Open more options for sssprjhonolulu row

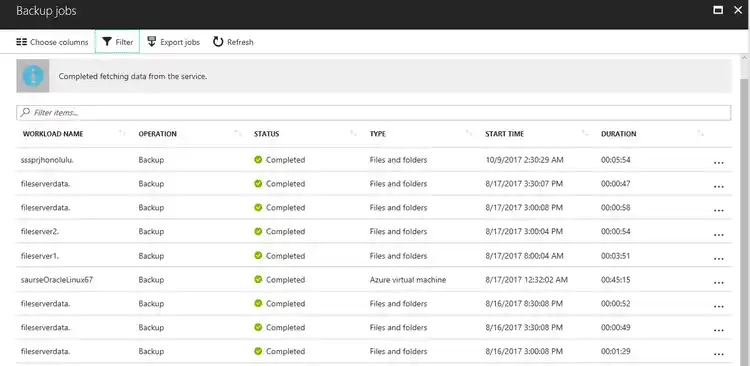[x=718, y=163]
